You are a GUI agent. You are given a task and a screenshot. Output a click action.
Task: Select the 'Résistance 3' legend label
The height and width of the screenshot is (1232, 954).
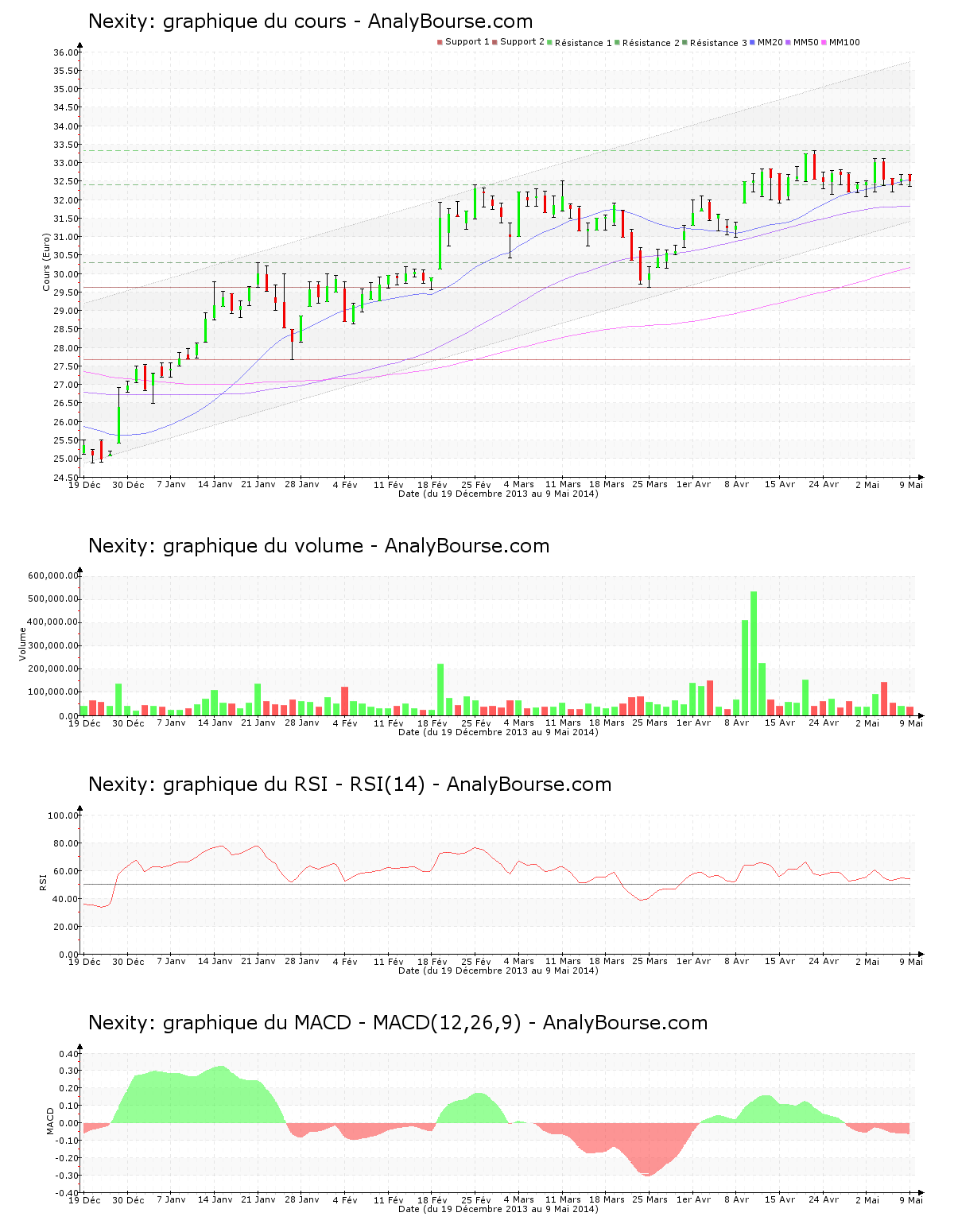point(719,42)
